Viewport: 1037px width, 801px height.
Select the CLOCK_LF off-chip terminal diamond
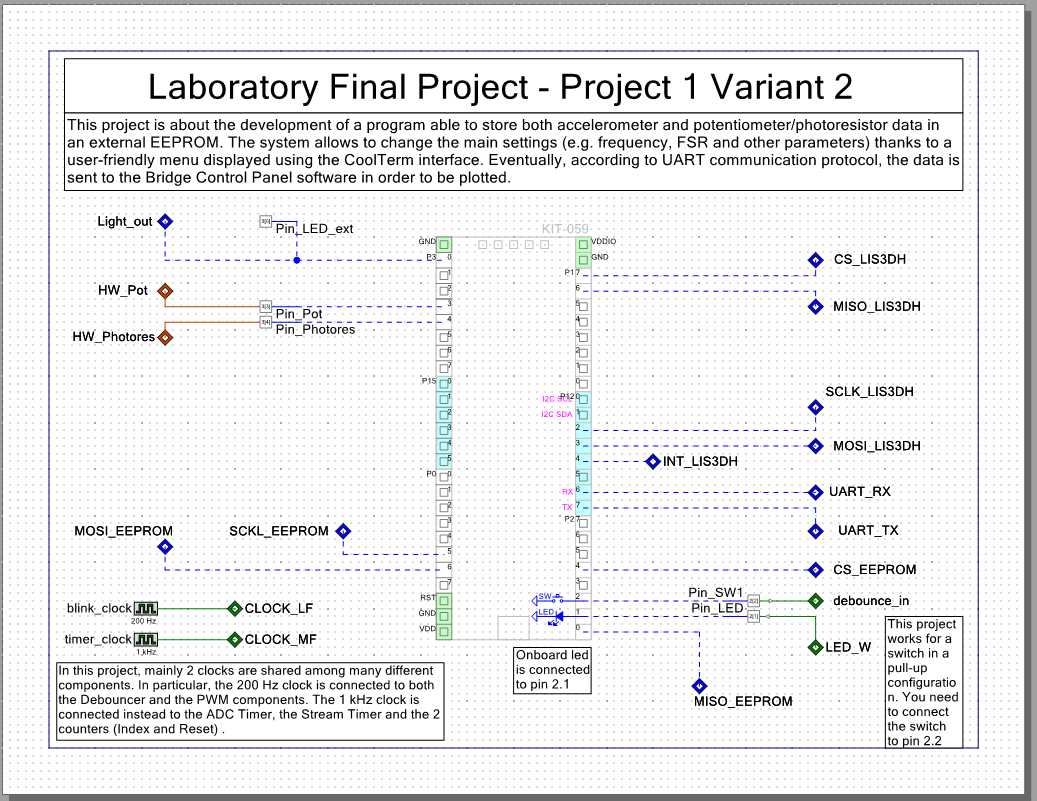[x=235, y=608]
